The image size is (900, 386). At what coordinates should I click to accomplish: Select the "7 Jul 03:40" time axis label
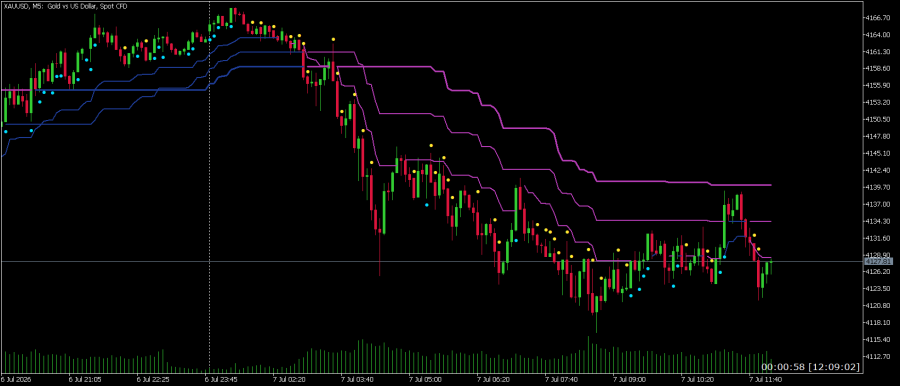(357, 380)
